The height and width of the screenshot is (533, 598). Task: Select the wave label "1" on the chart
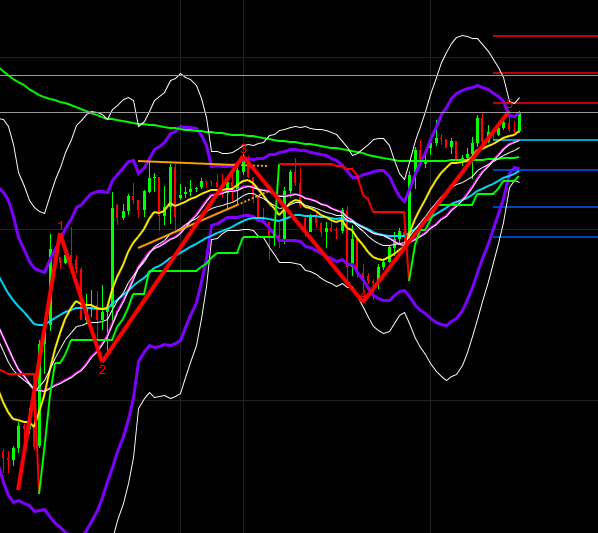point(60,226)
